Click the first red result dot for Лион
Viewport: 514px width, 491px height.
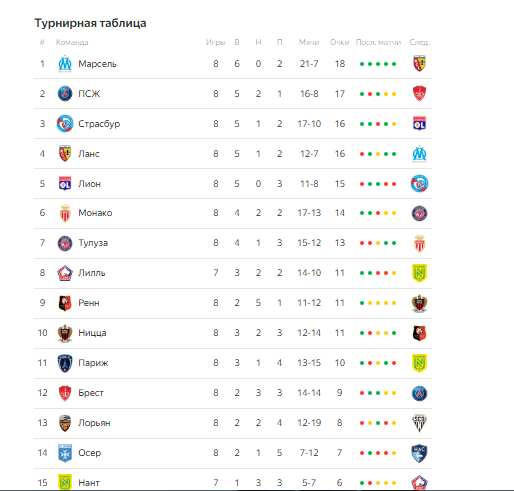[x=362, y=184]
